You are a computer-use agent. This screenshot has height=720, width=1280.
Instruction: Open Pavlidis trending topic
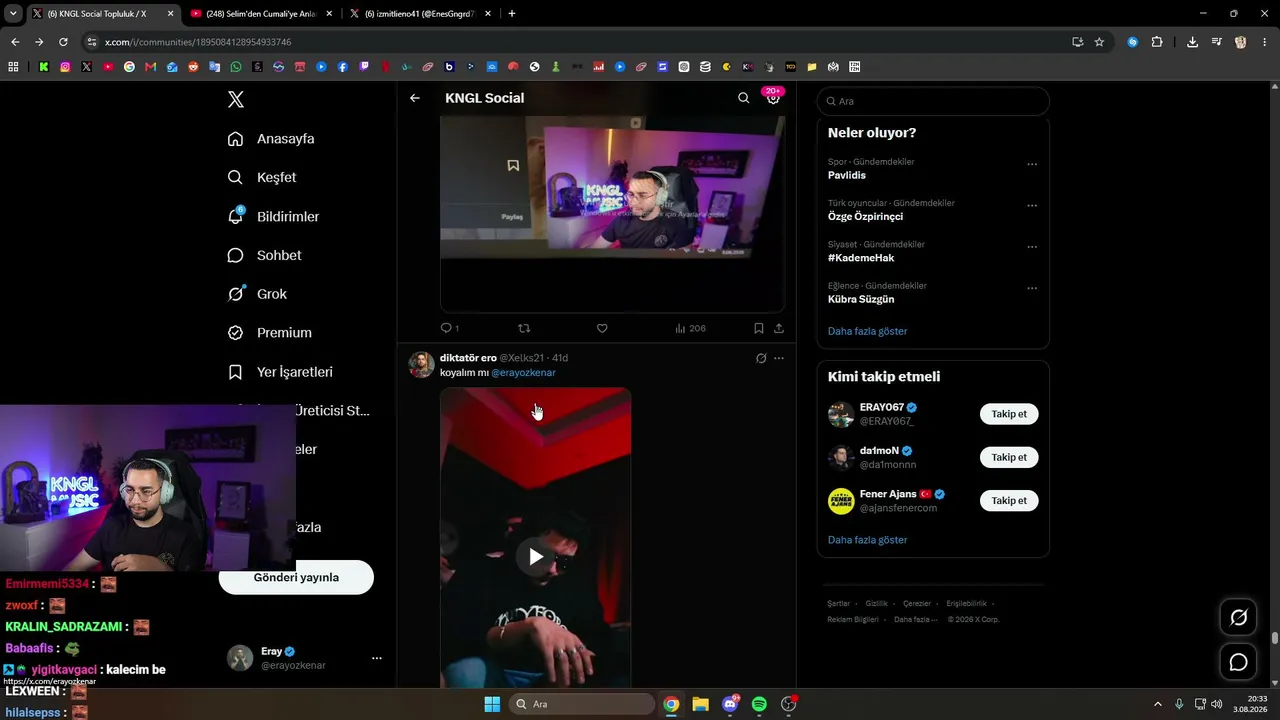tap(847, 175)
